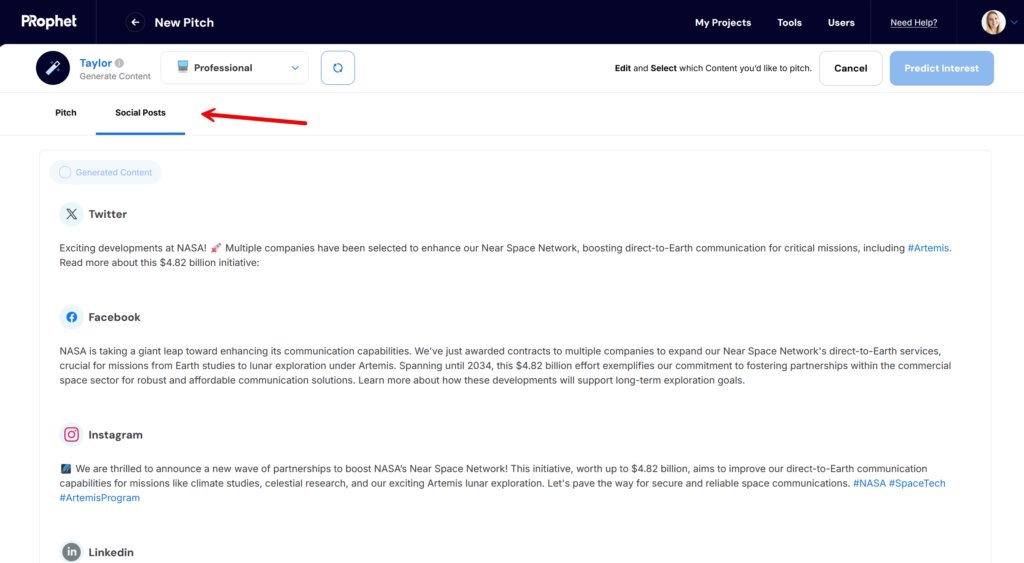The height and width of the screenshot is (563, 1024).
Task: Click the New Pitch page title
Action: pyautogui.click(x=184, y=23)
